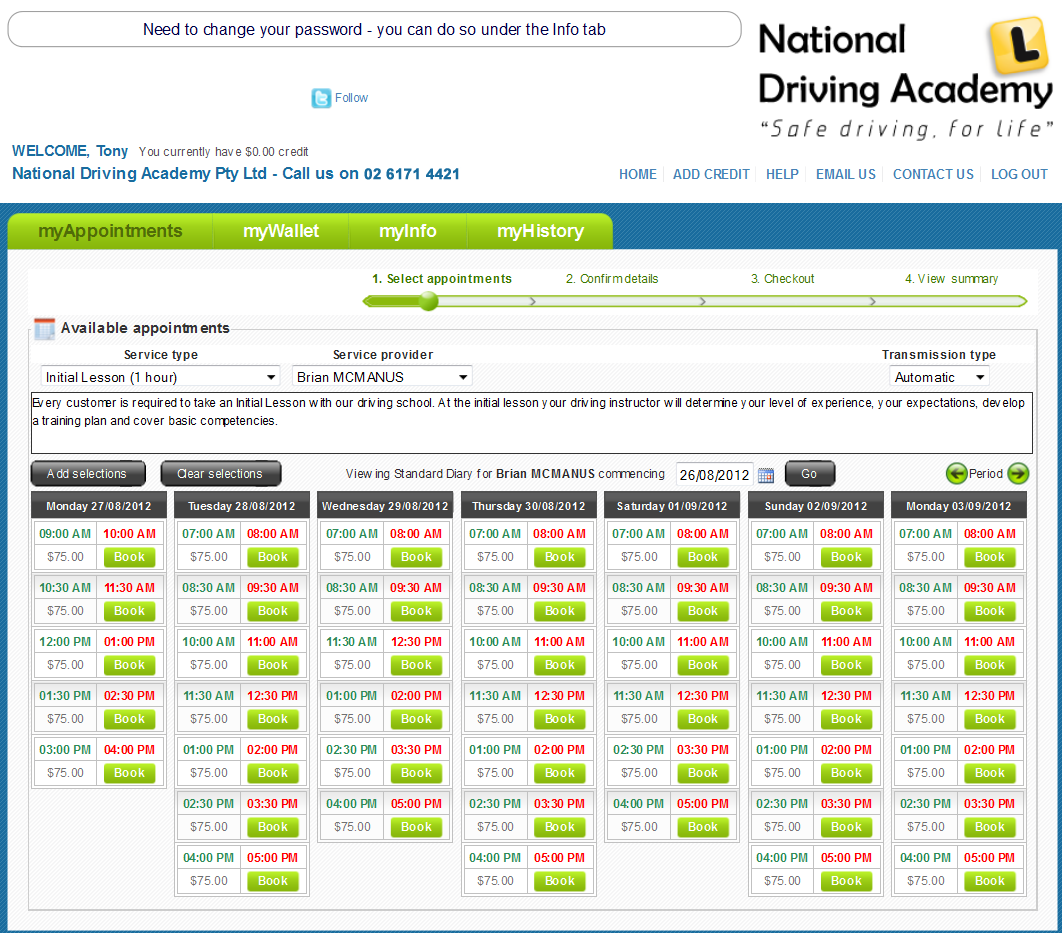Click the Clear selections button
Image resolution: width=1062 pixels, height=933 pixels.
pyautogui.click(x=220, y=474)
